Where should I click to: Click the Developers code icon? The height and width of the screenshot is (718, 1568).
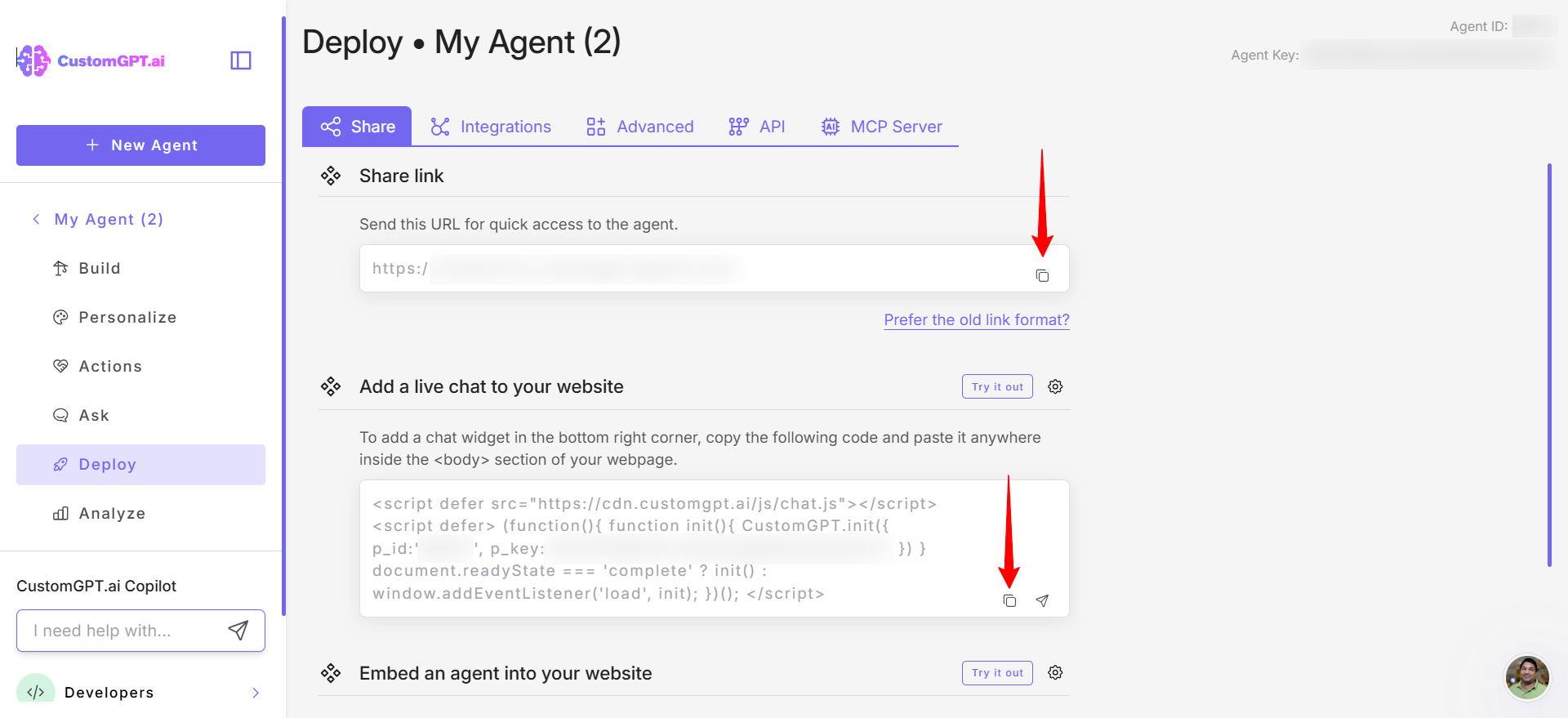[36, 692]
